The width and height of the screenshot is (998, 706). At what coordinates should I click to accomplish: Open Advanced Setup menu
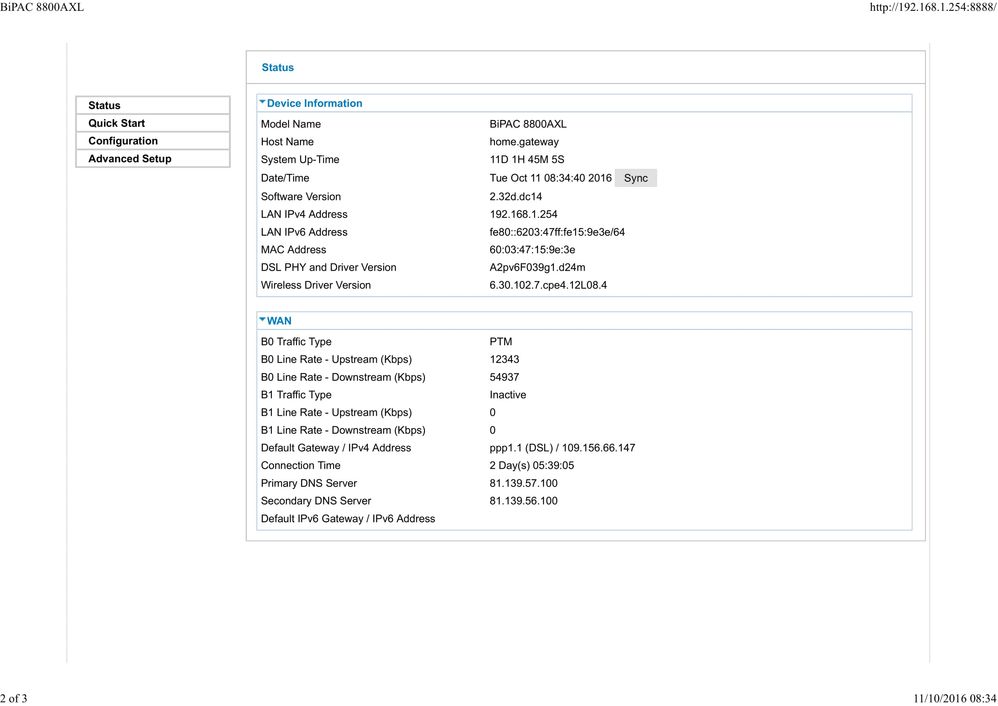point(153,159)
